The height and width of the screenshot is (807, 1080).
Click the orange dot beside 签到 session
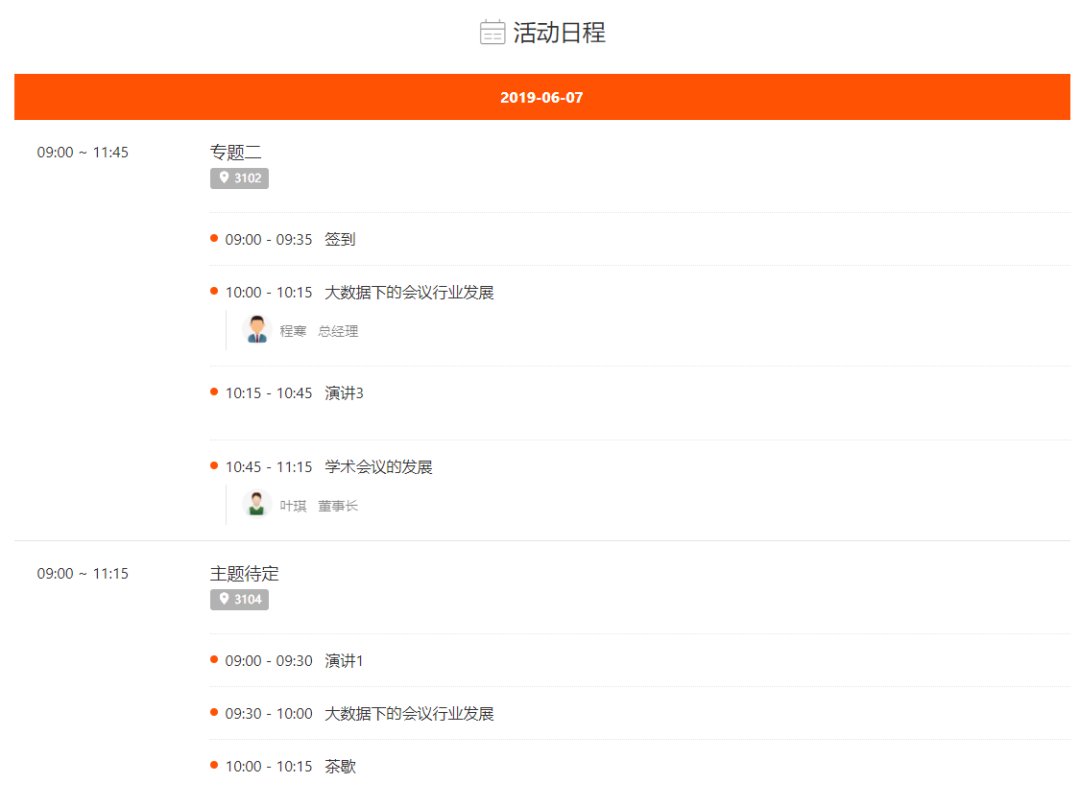coord(214,237)
